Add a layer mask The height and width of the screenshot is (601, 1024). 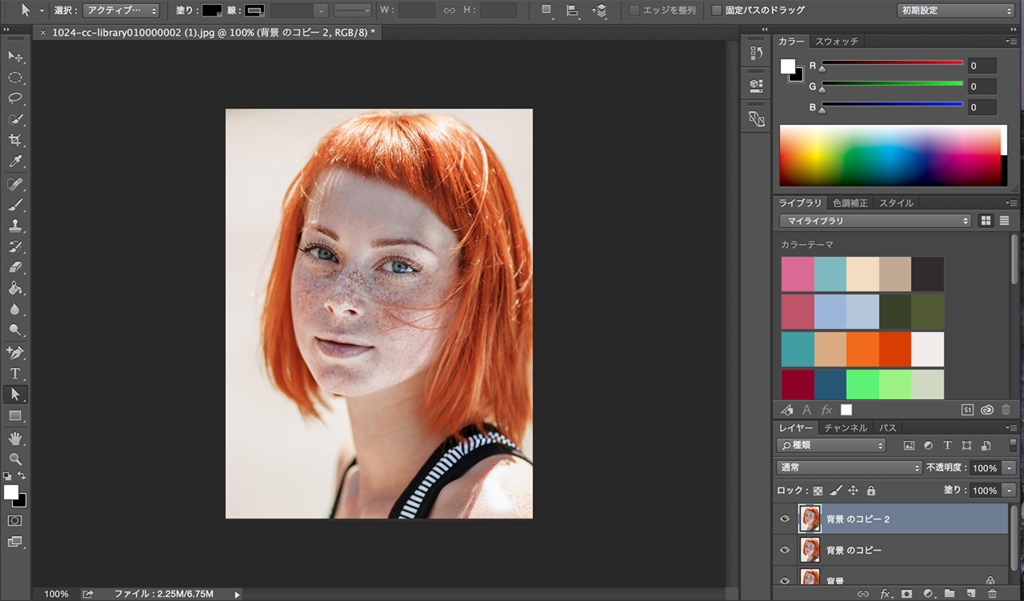[906, 594]
